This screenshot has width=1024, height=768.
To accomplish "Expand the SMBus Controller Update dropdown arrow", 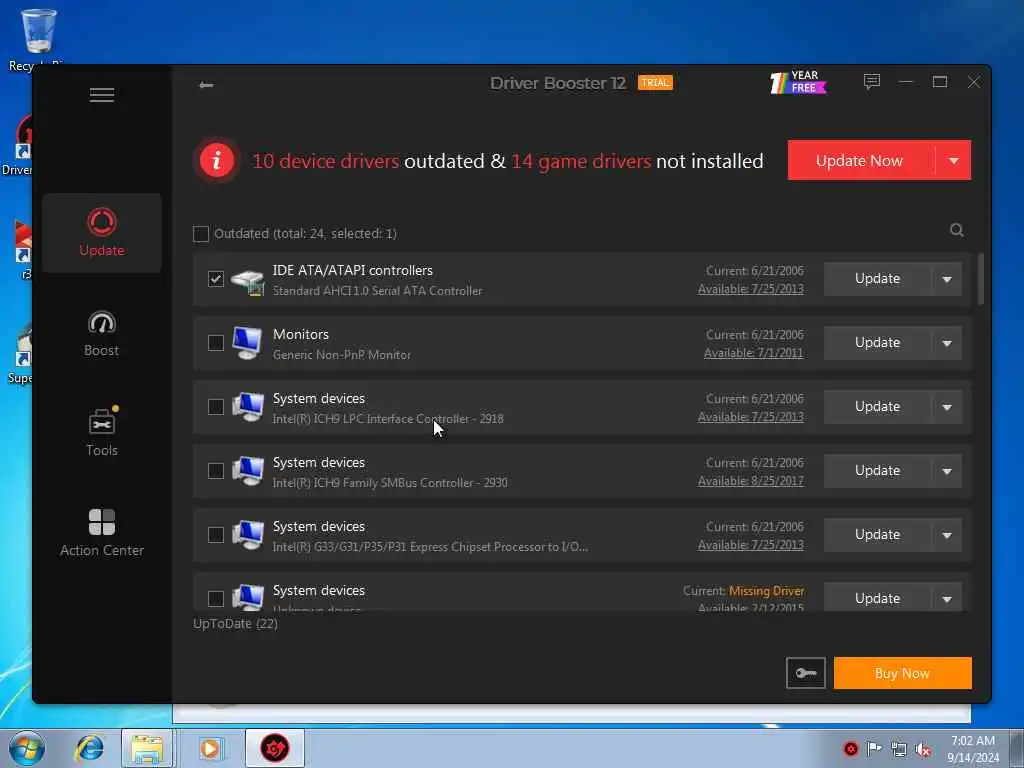I will [x=947, y=471].
